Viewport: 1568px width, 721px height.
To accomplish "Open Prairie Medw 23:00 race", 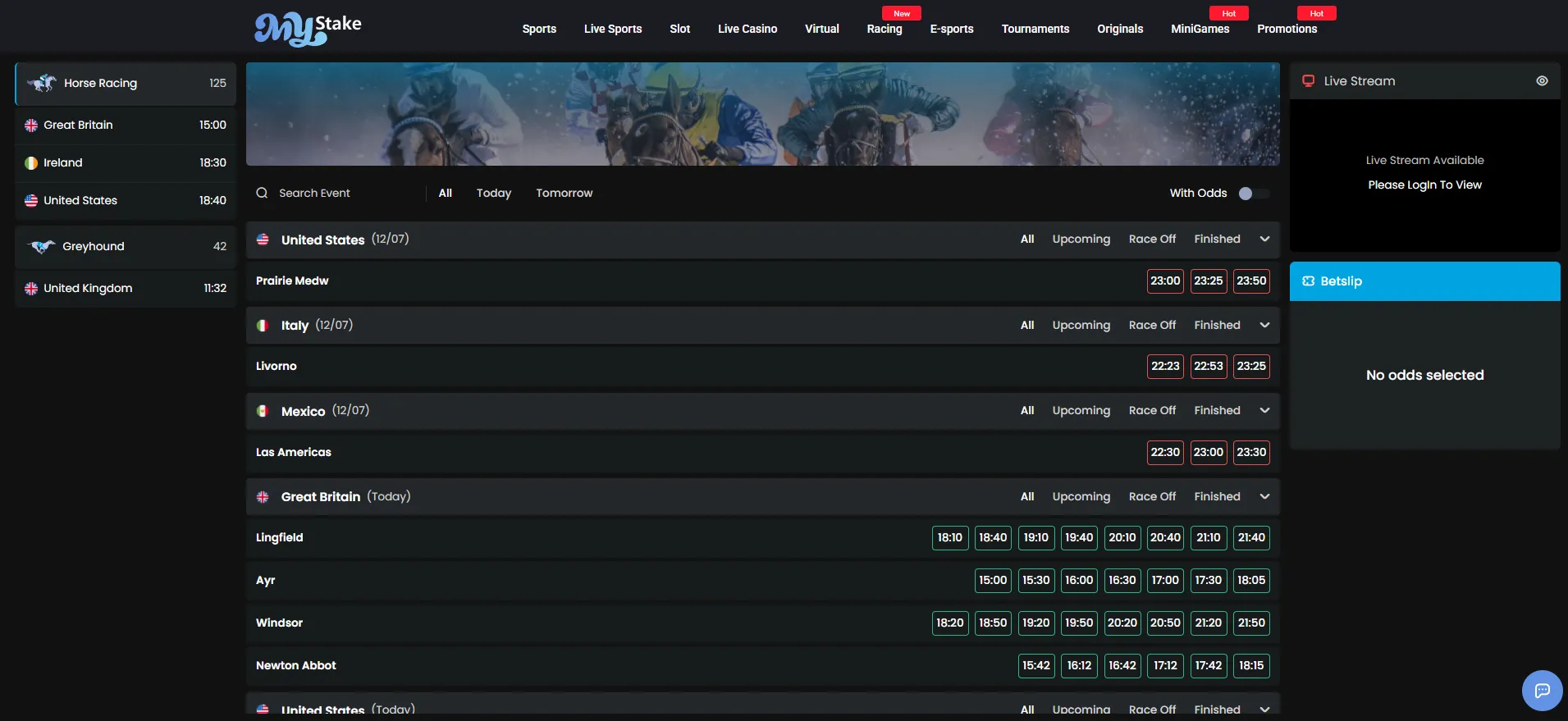I will coord(1165,281).
